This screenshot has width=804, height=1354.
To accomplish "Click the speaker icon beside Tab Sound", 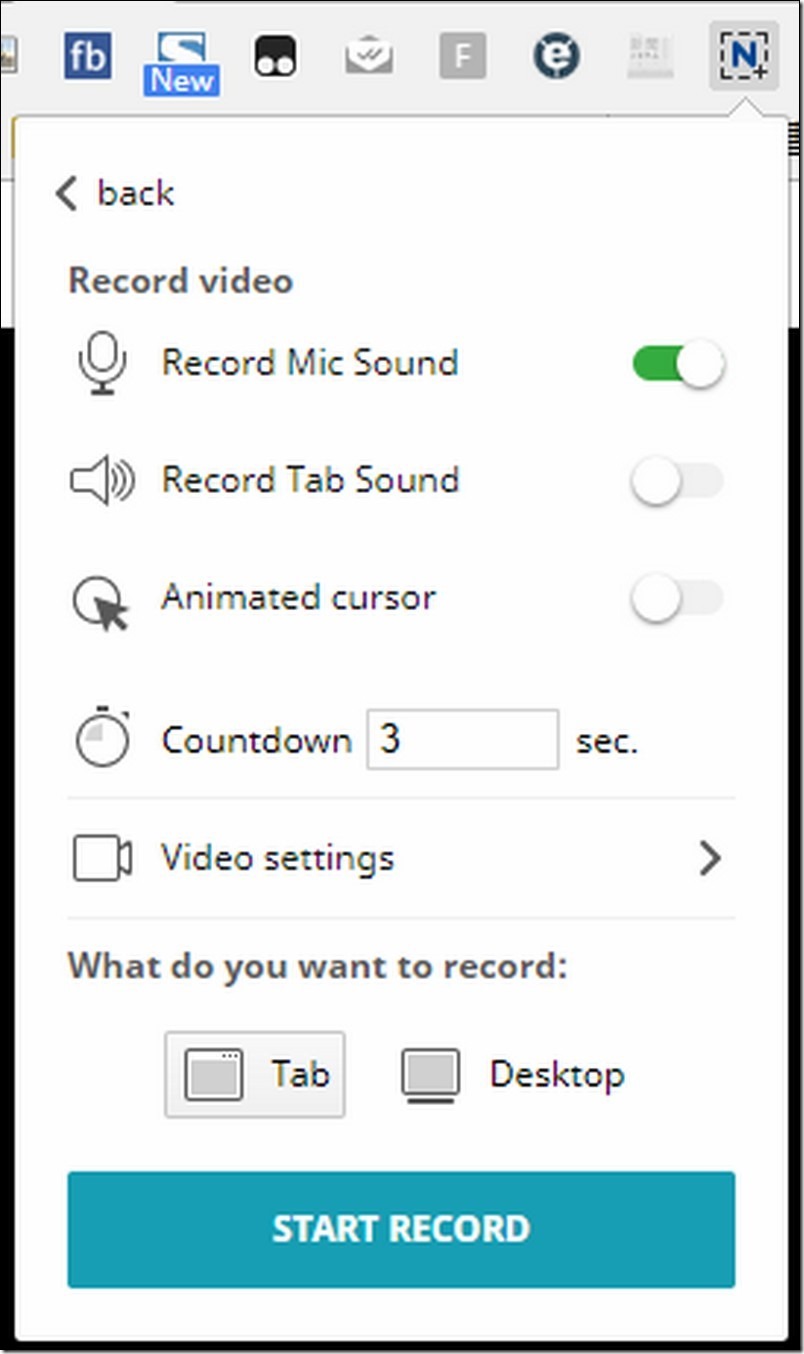I will point(102,481).
